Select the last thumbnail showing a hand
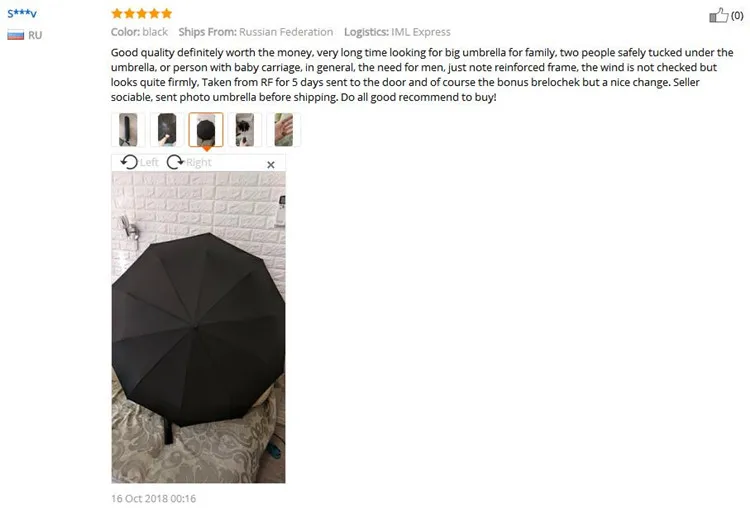This screenshot has height=508, width=750. 283,130
